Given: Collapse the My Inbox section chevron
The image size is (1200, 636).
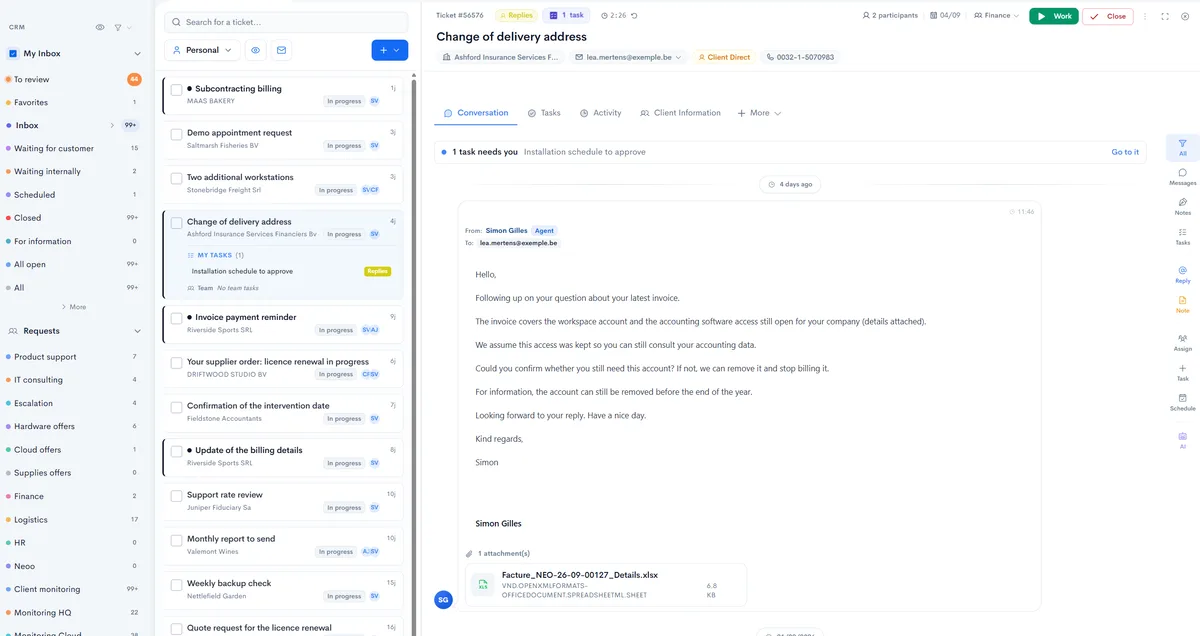Looking at the screenshot, I should [137, 54].
